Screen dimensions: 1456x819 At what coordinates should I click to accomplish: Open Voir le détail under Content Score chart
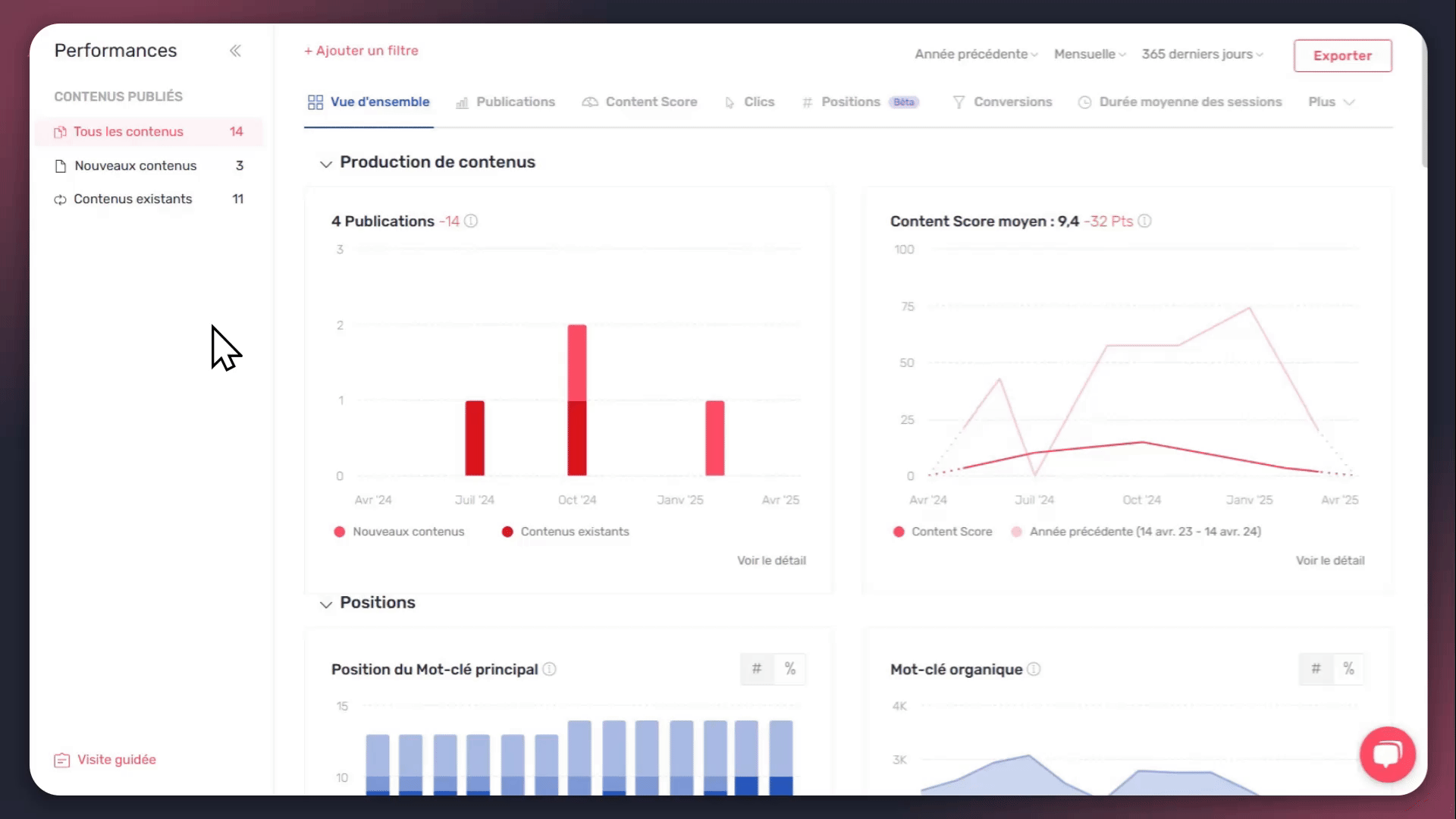point(1330,560)
